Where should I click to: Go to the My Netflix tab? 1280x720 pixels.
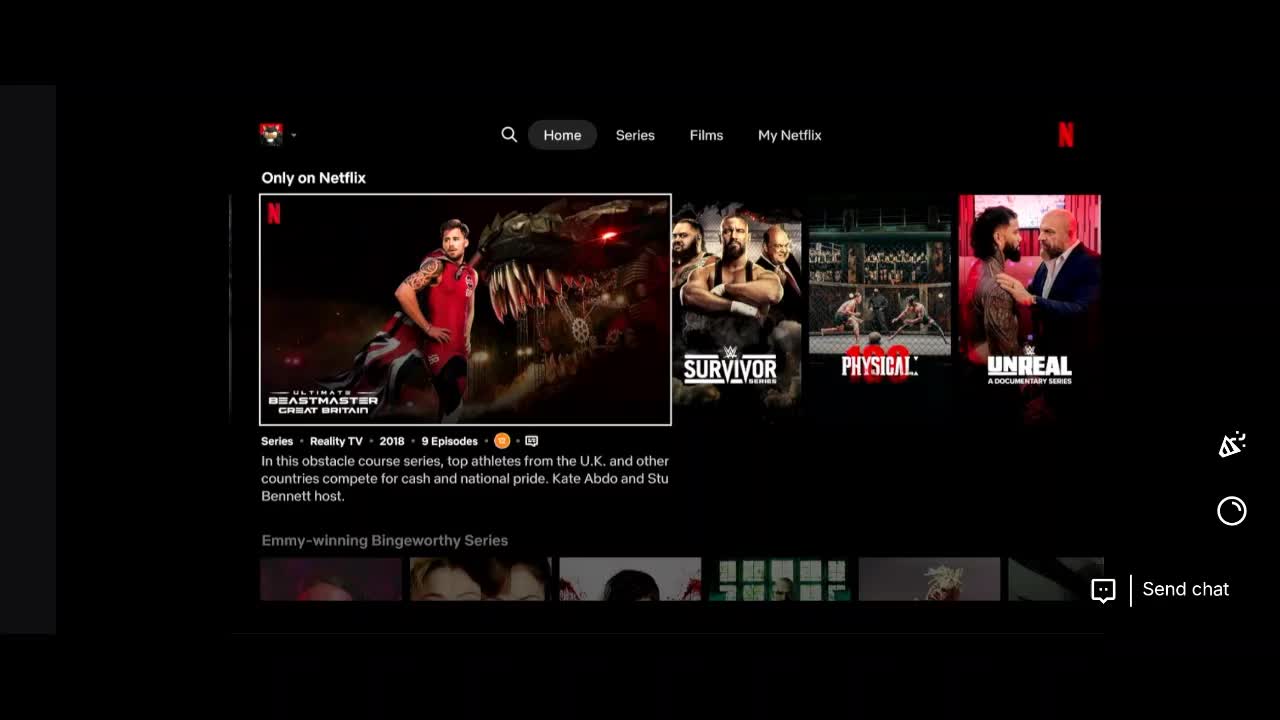(789, 135)
